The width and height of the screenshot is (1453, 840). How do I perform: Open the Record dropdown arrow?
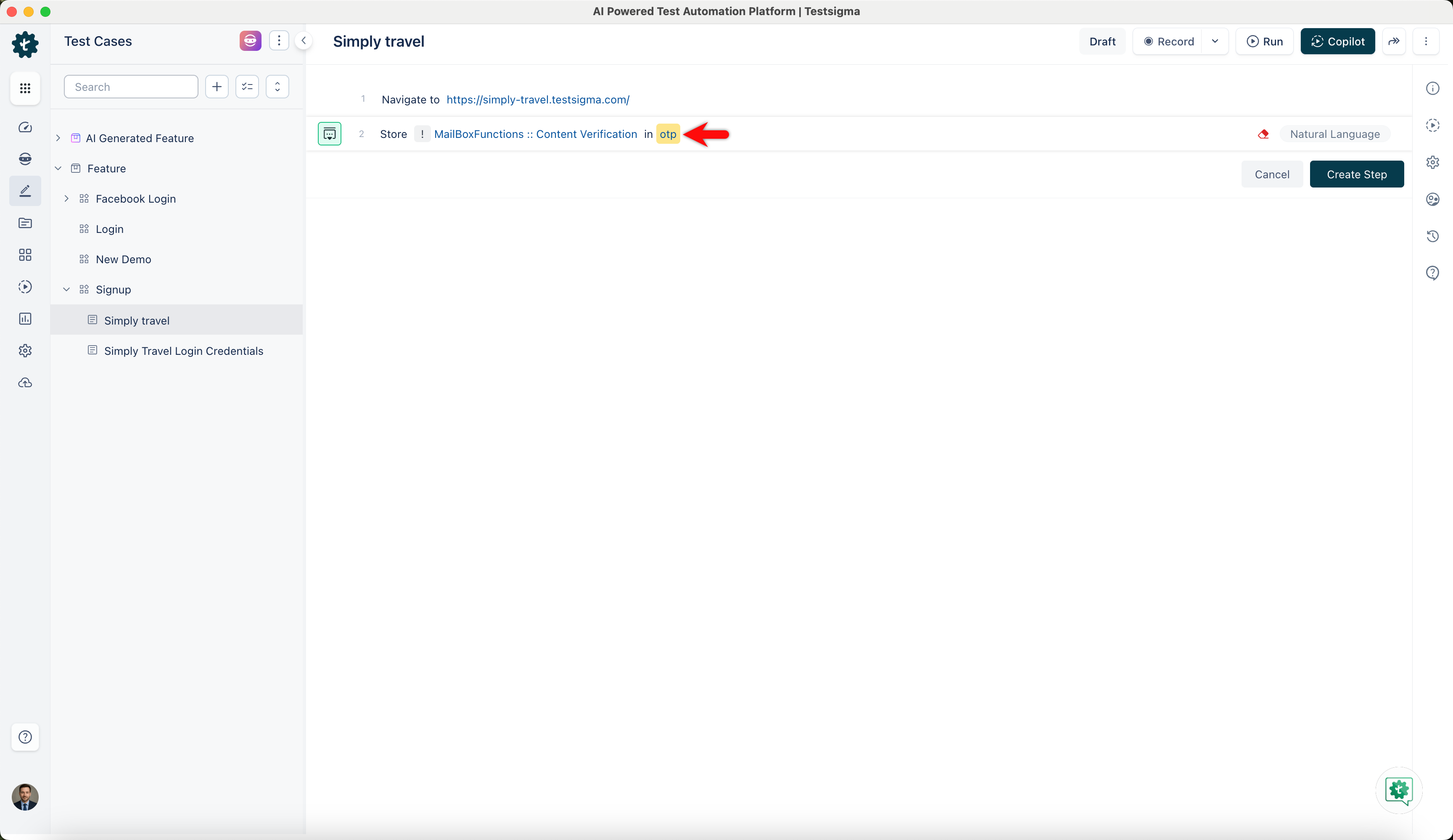coord(1215,42)
